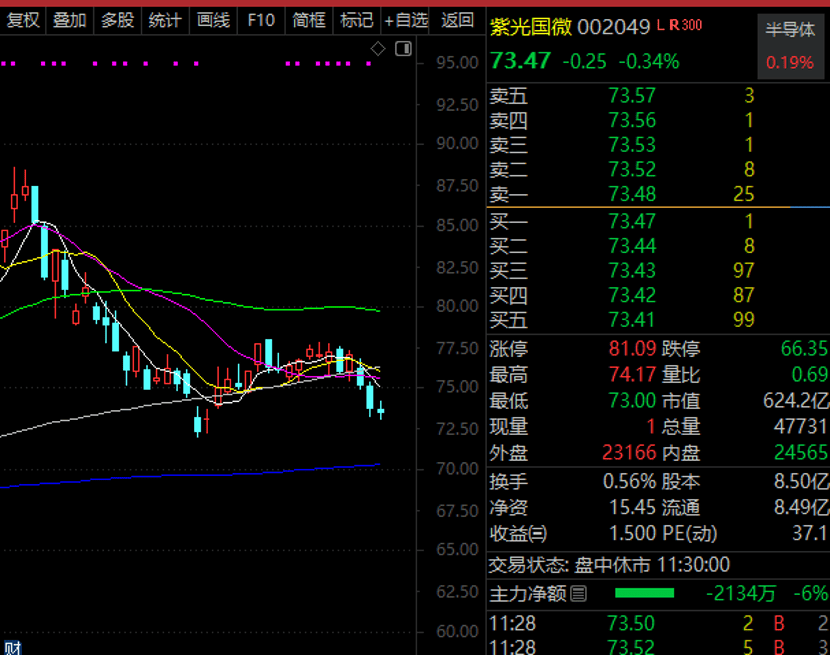Viewport: 830px width, 656px height.
Task: Toggle the side panel layout icon
Action: pyautogui.click(x=403, y=49)
